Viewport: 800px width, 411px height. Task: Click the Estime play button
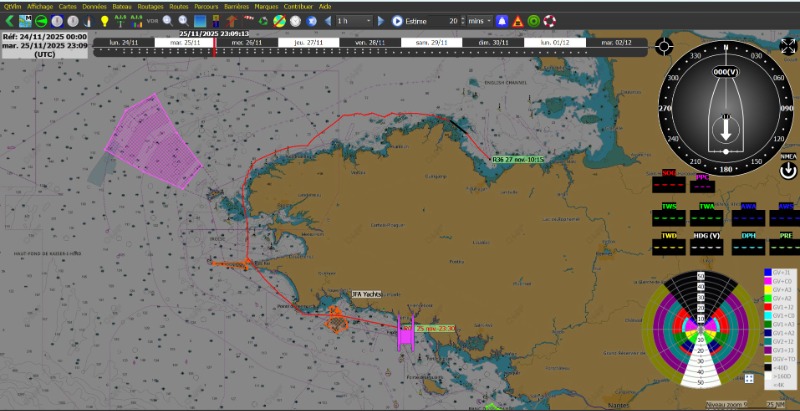click(397, 20)
